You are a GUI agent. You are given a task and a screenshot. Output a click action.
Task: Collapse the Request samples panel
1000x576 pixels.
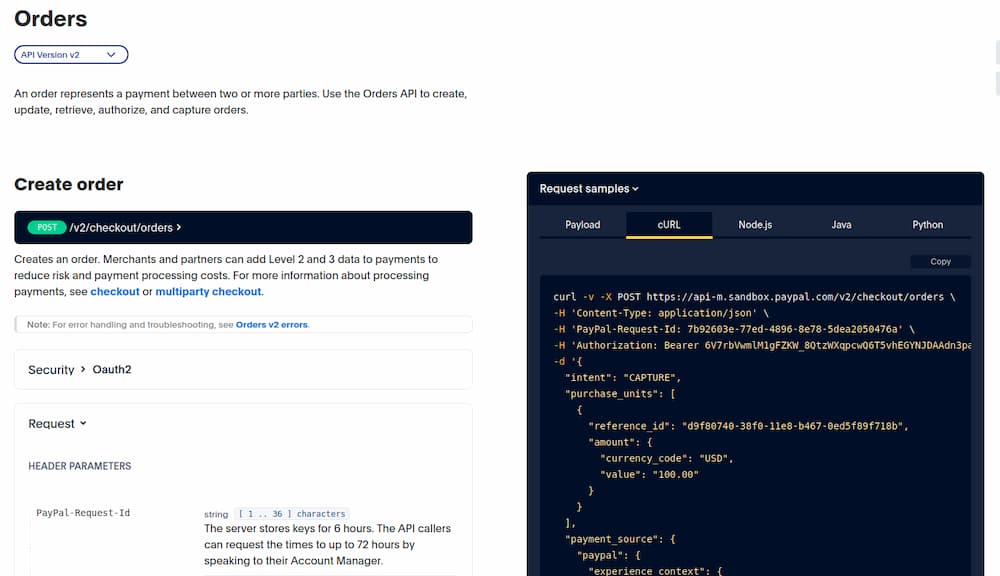click(x=588, y=188)
